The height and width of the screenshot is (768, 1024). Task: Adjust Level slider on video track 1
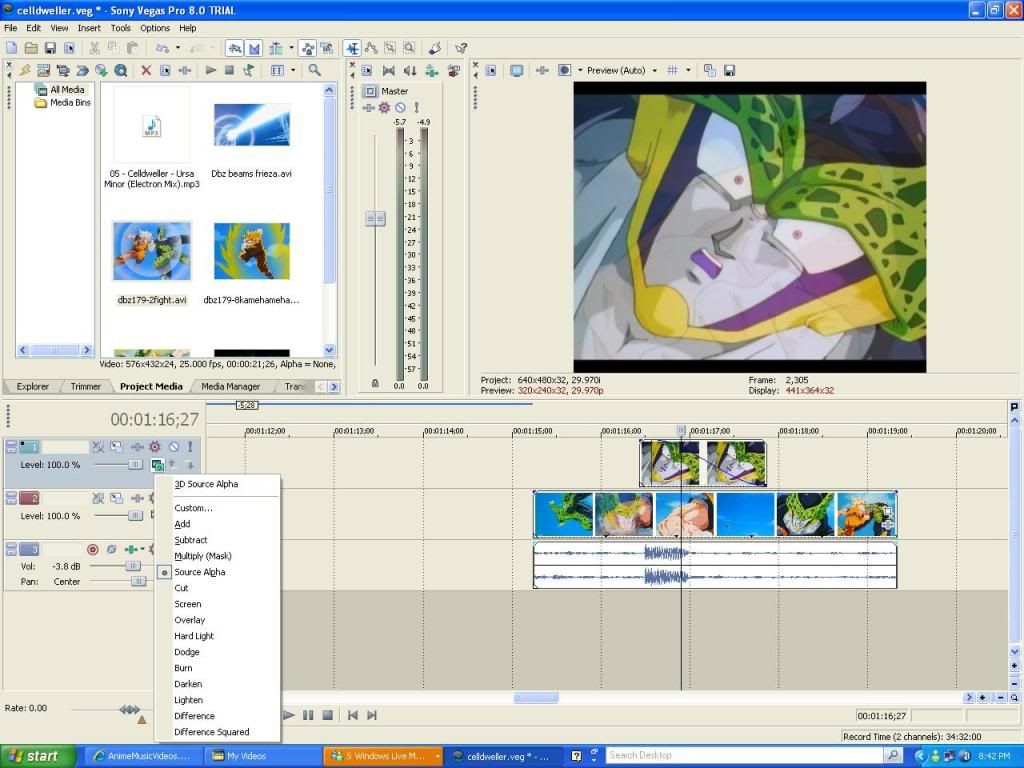[135, 464]
